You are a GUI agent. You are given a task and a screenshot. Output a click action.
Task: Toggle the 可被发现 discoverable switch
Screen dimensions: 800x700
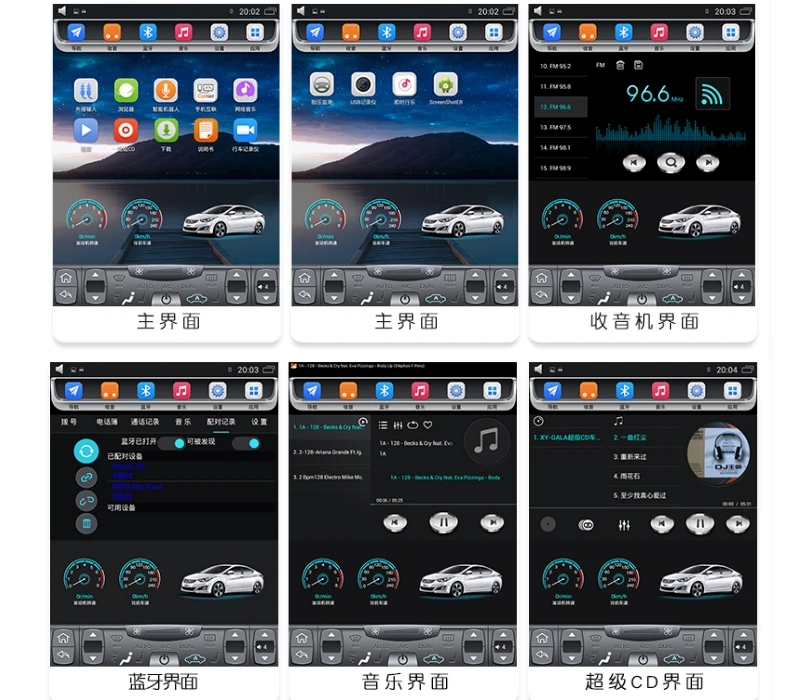[246, 443]
